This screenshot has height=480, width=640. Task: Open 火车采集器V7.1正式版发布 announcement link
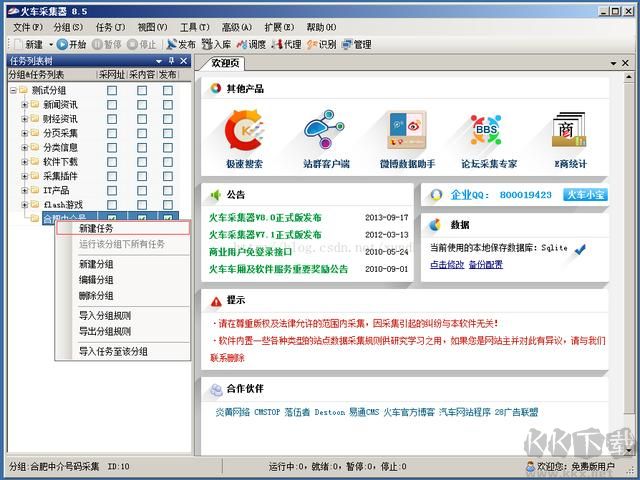tap(265, 235)
